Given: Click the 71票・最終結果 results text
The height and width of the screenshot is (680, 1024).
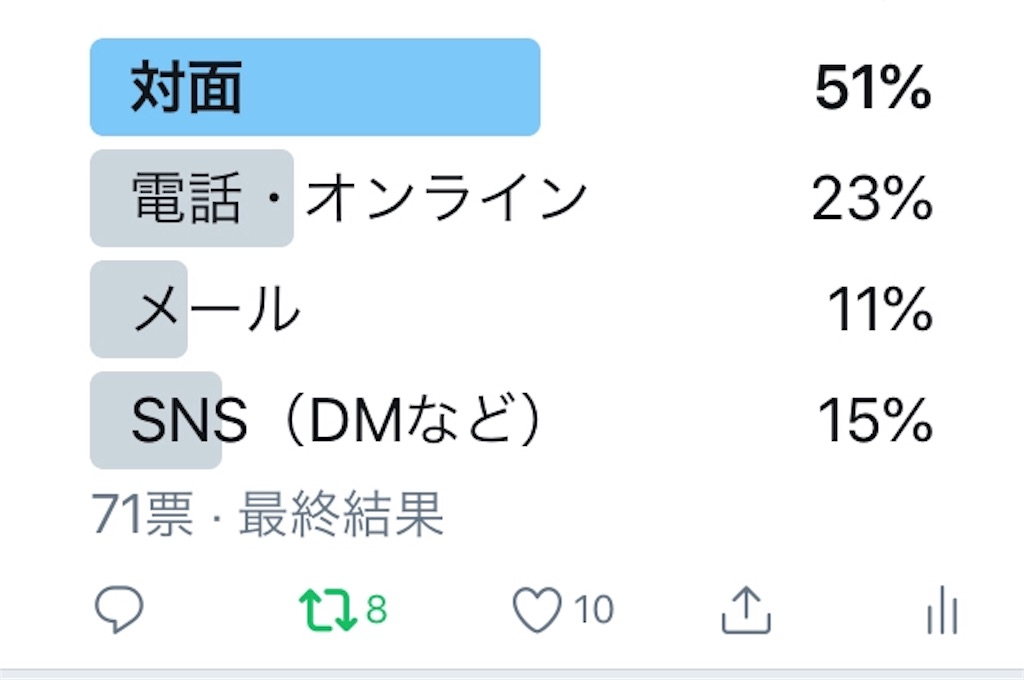Looking at the screenshot, I should [270, 513].
